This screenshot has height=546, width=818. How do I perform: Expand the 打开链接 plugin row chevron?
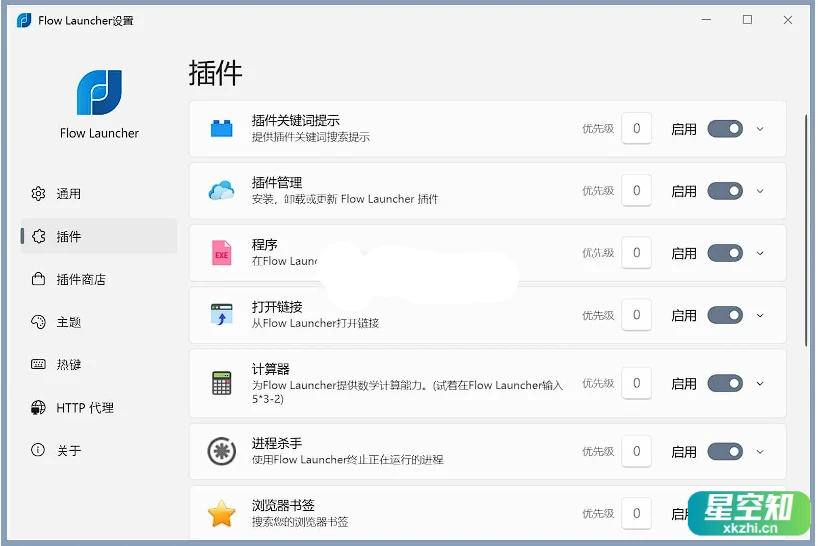(x=760, y=315)
